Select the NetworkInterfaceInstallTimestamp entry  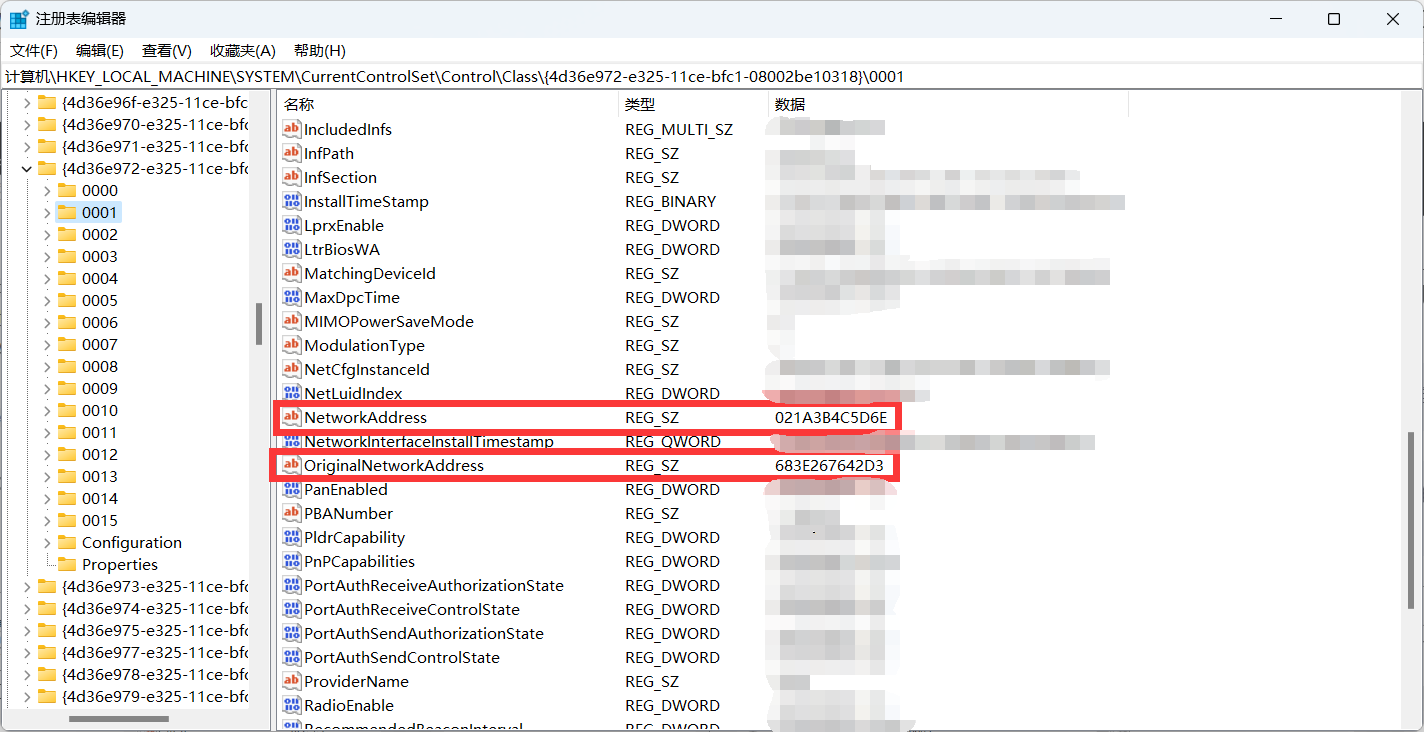(429, 441)
